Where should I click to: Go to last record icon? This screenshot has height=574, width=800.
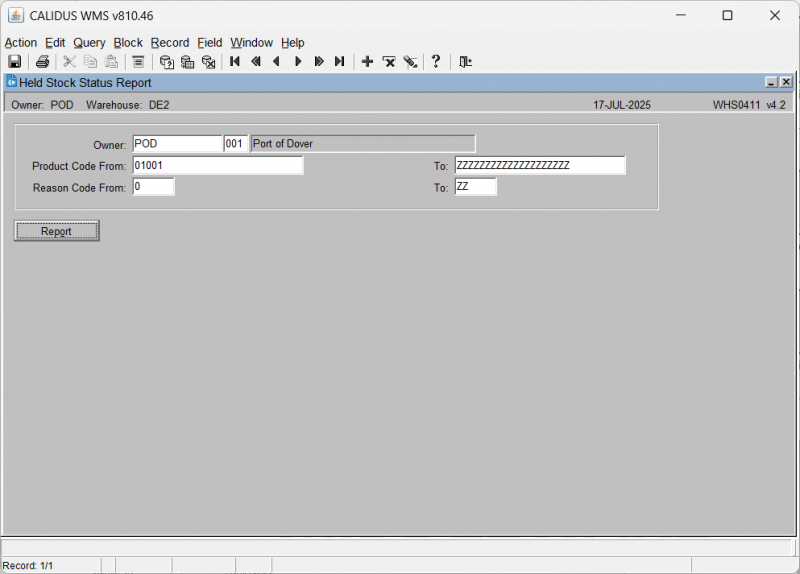340,62
